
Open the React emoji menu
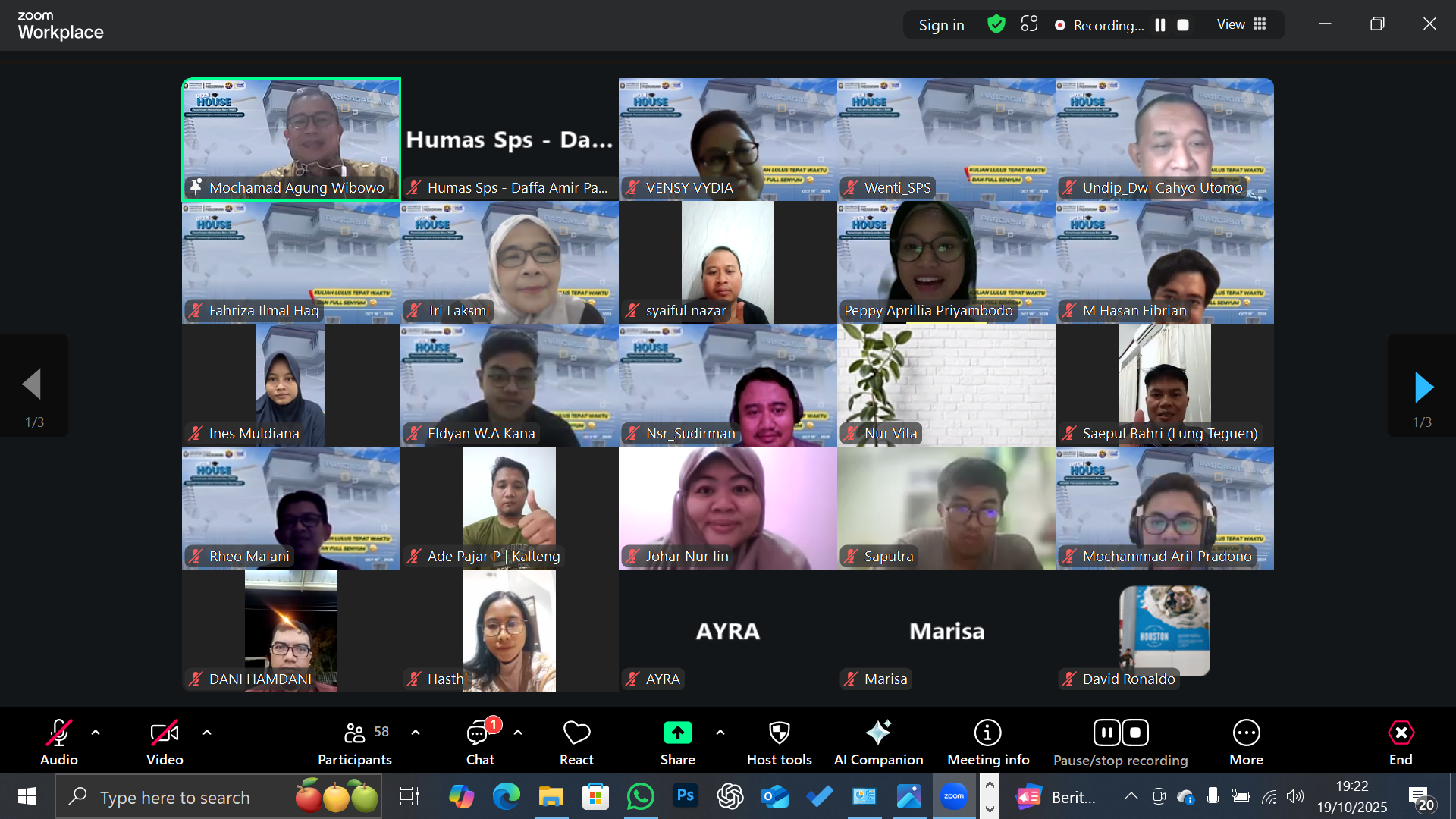[576, 742]
